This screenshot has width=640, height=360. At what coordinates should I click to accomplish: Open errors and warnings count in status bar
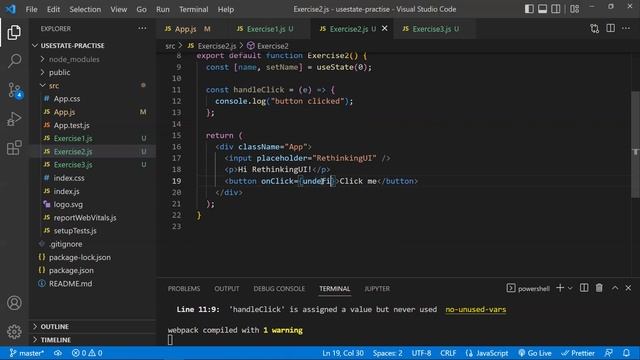pyautogui.click(x=87, y=353)
